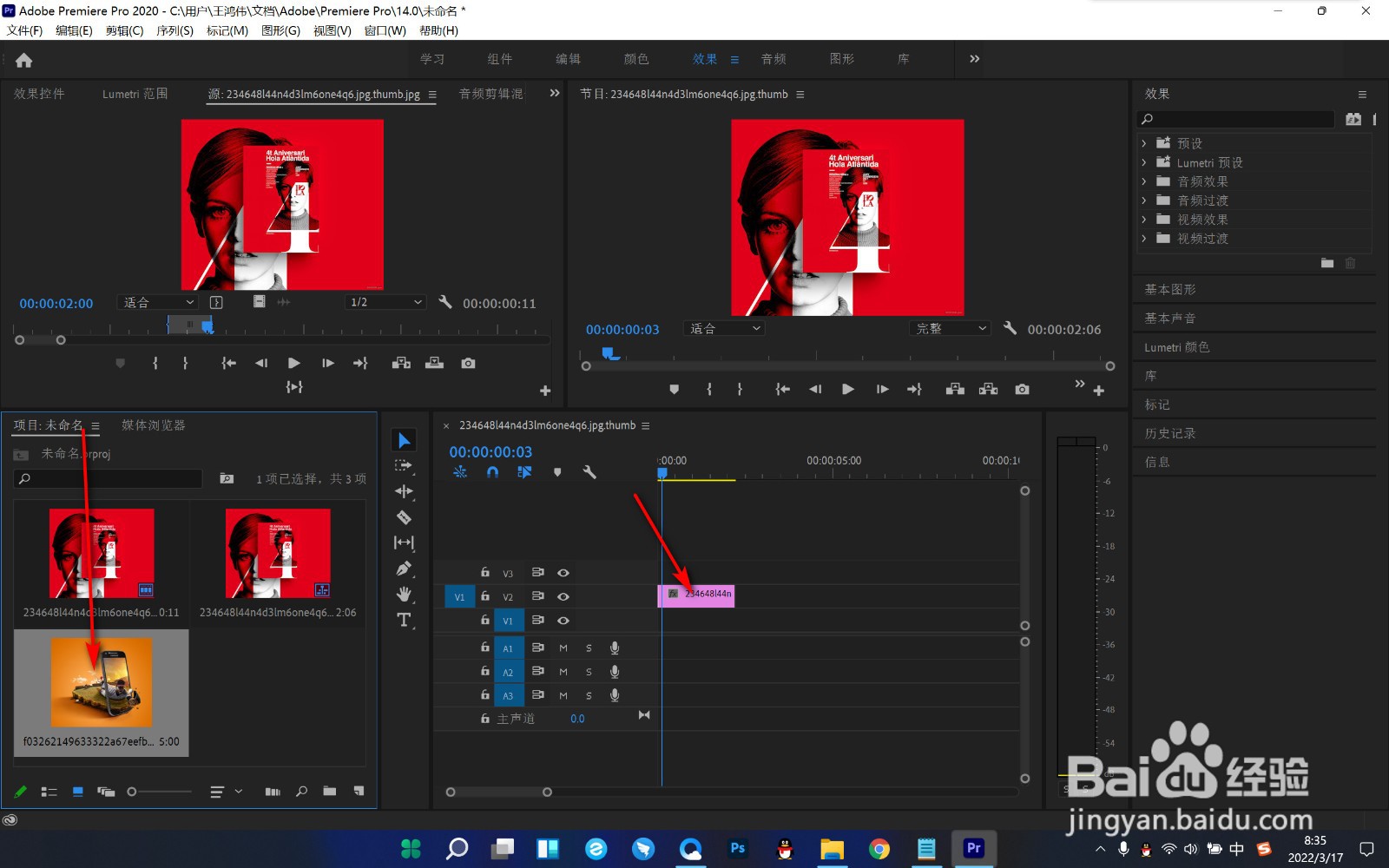The image size is (1389, 868).
Task: Switch to the 颜色 workspace tab
Action: [x=636, y=59]
